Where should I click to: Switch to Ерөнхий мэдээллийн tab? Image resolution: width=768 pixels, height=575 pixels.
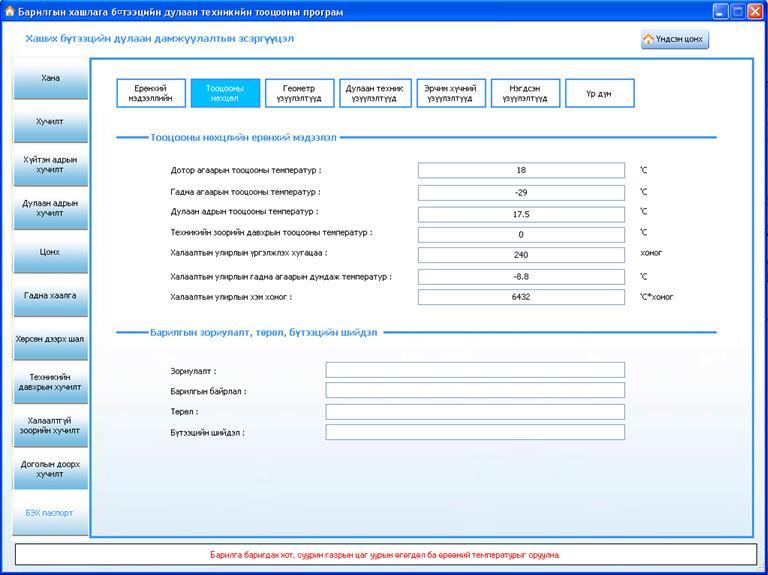click(x=151, y=93)
